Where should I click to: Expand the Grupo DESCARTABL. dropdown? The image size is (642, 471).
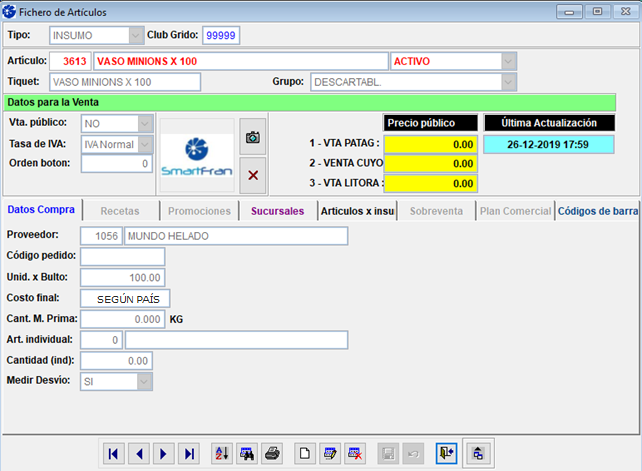(509, 82)
